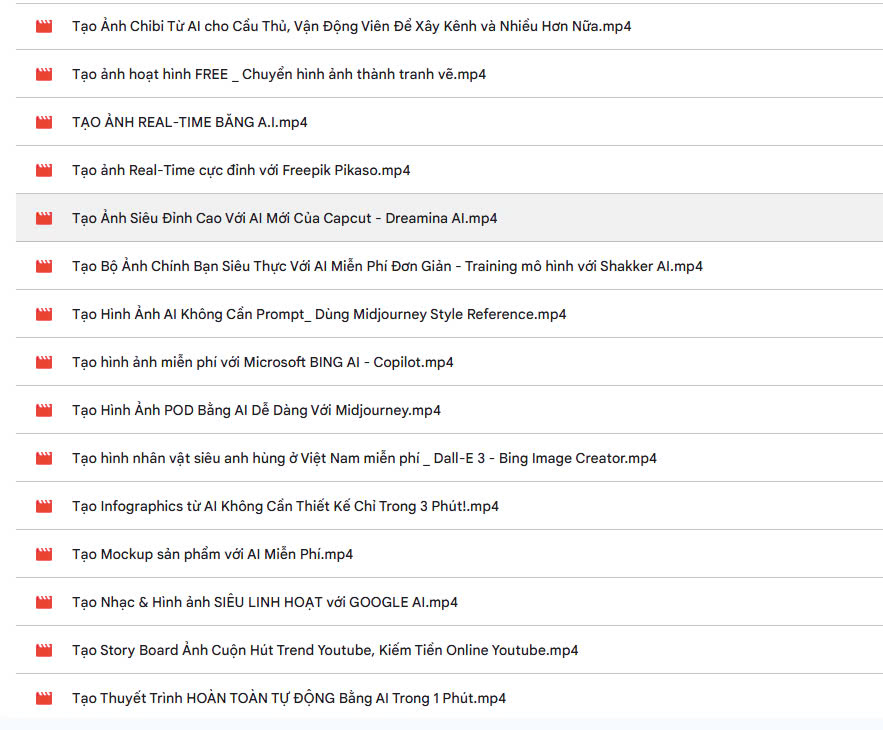This screenshot has width=883, height=730.
Task: Click video icon beside Shakker AI training file
Action: click(44, 266)
